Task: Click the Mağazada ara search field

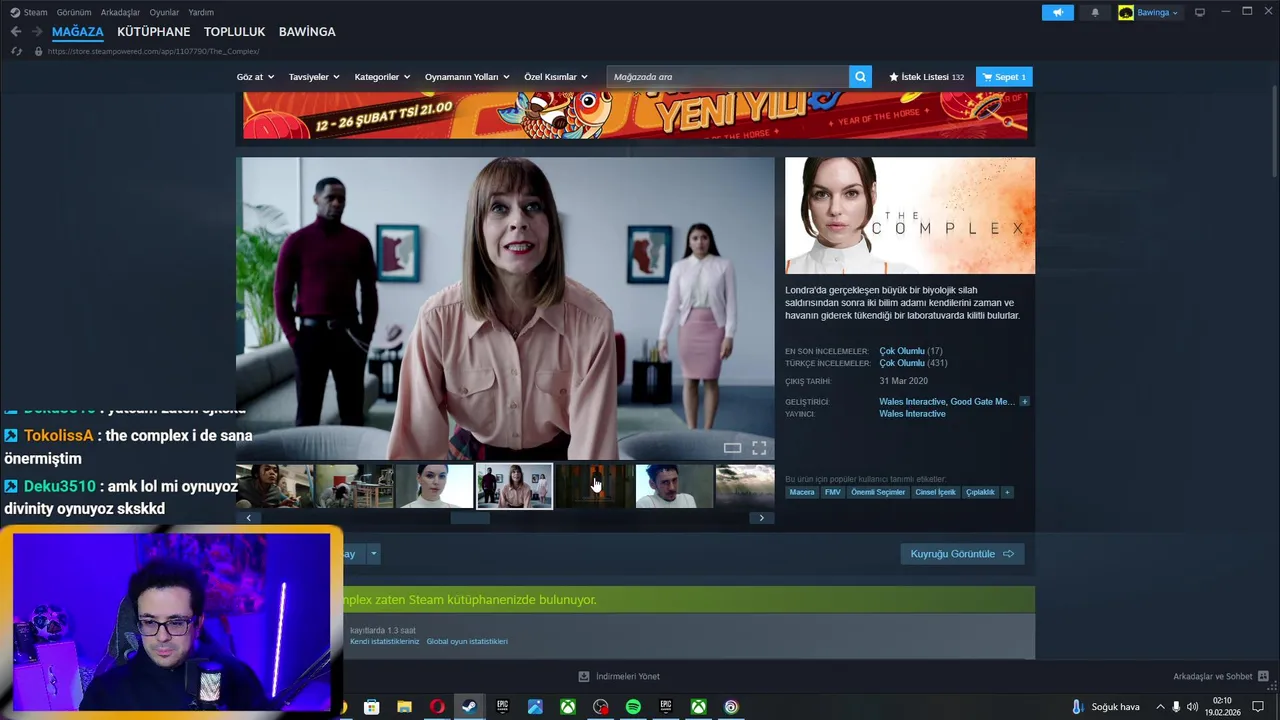Action: (x=728, y=77)
